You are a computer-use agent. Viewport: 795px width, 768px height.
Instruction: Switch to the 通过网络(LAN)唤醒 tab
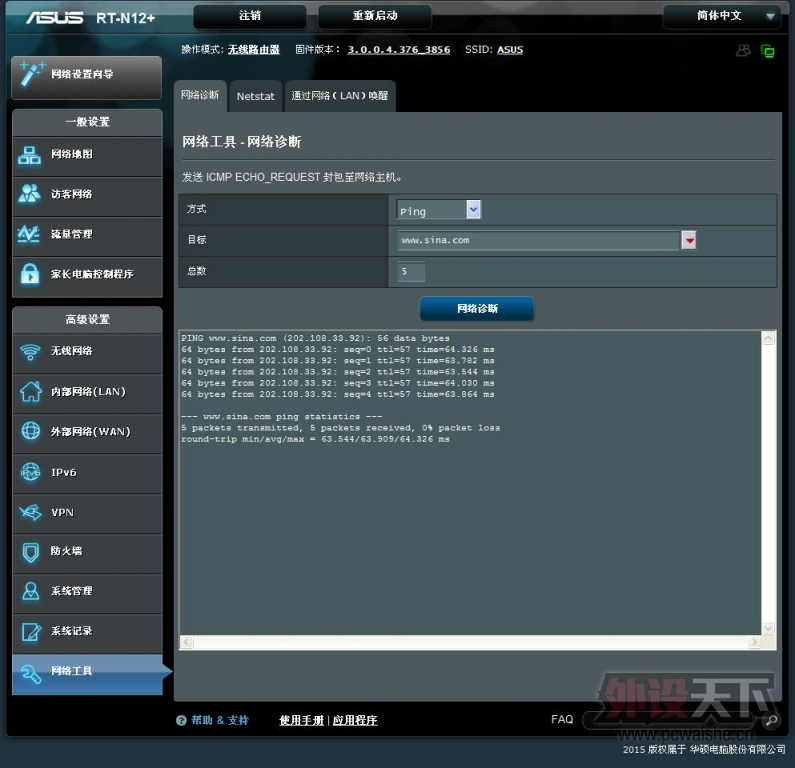click(340, 96)
